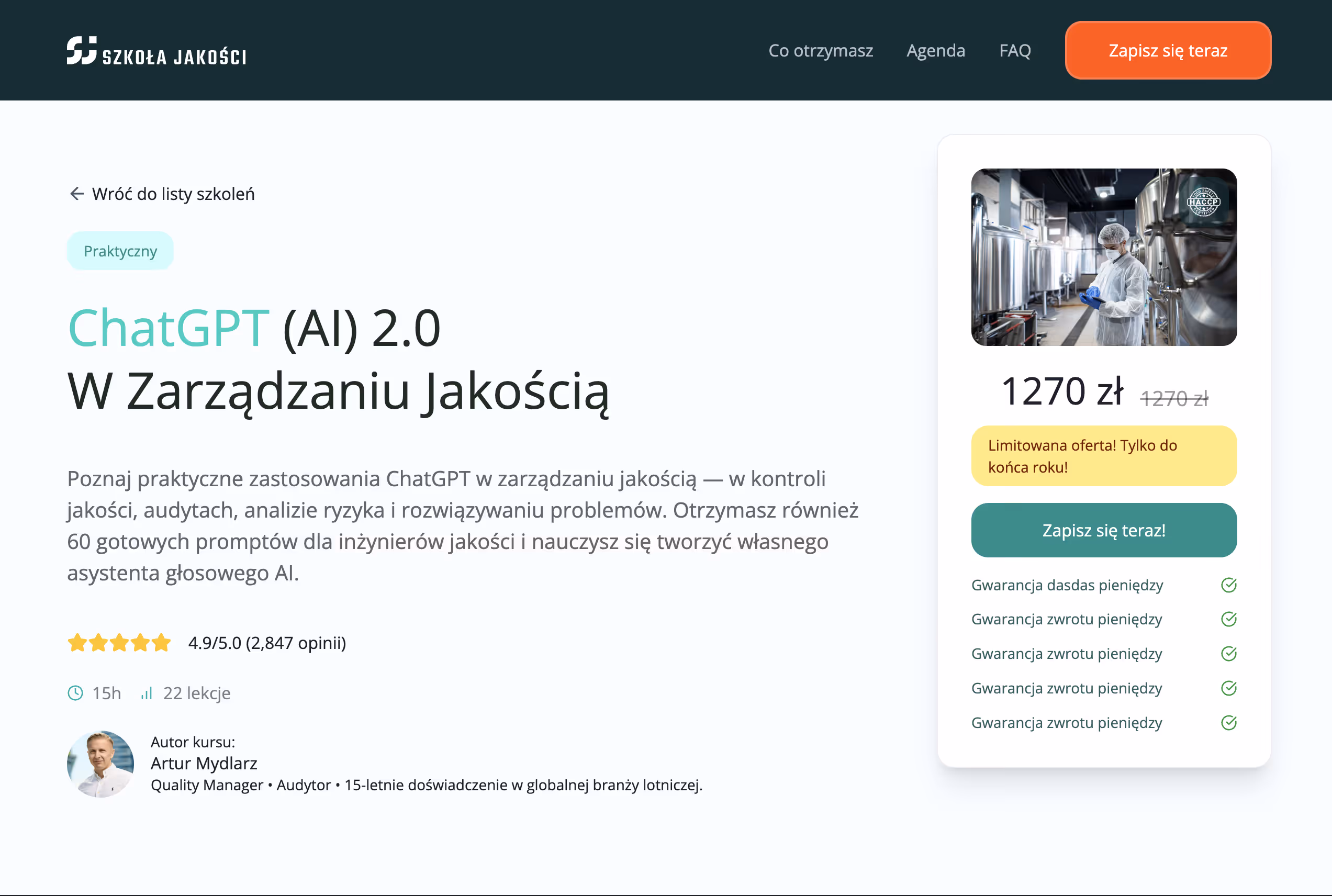
Task: Follow the 'Wróć do listy szkoleń' link
Action: 174,194
